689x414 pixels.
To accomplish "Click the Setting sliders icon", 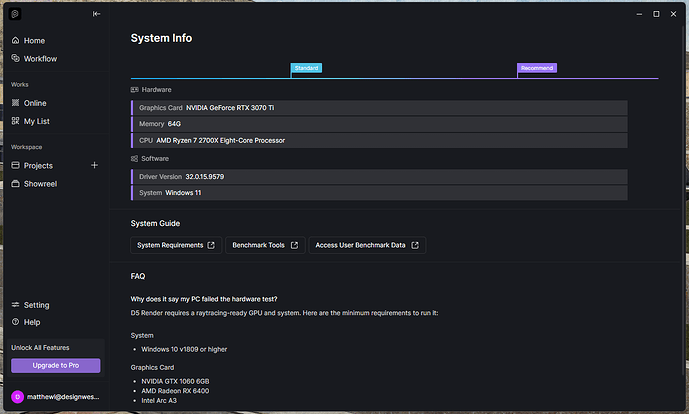I will tap(15, 305).
